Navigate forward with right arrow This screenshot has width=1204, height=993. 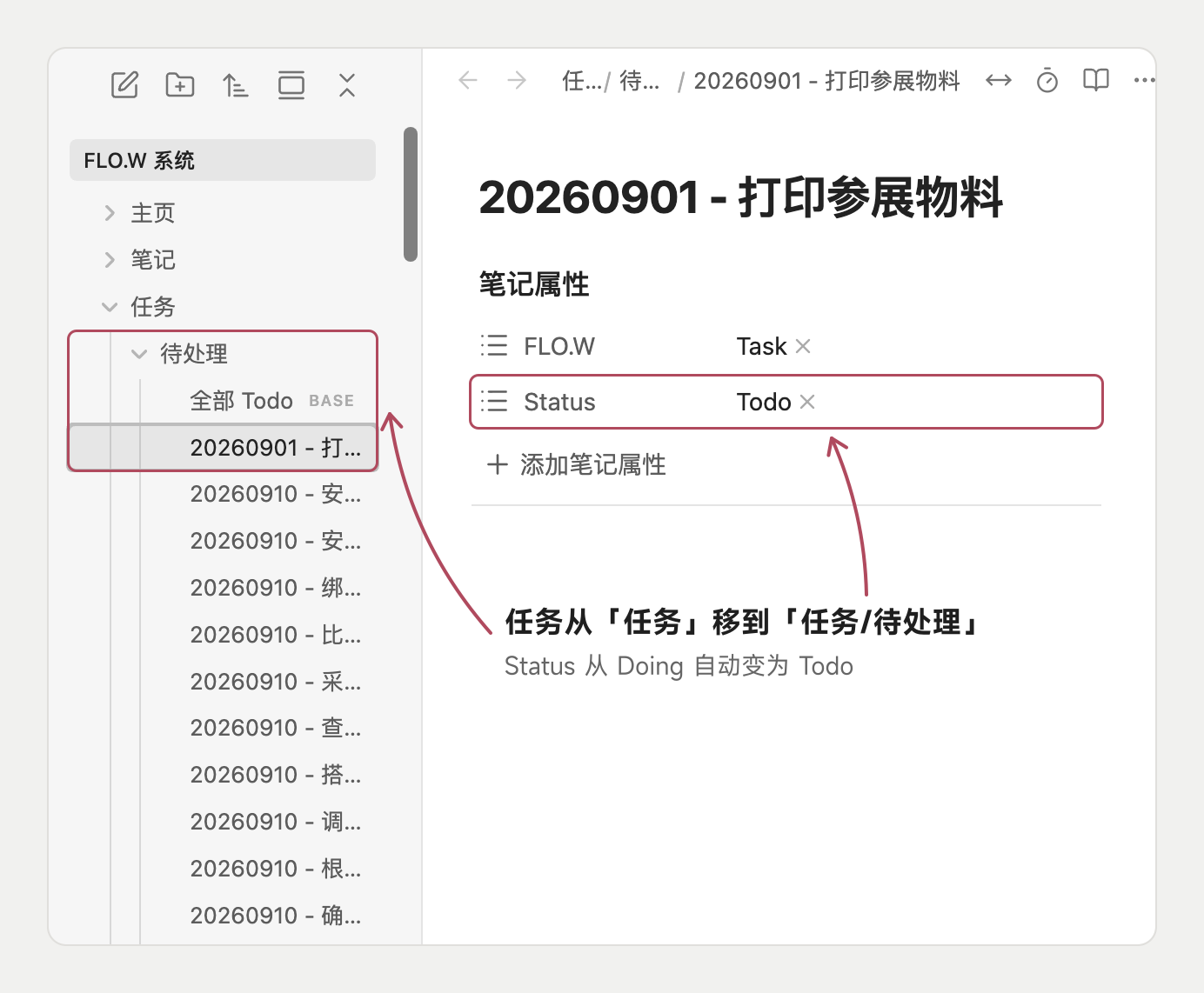(517, 81)
